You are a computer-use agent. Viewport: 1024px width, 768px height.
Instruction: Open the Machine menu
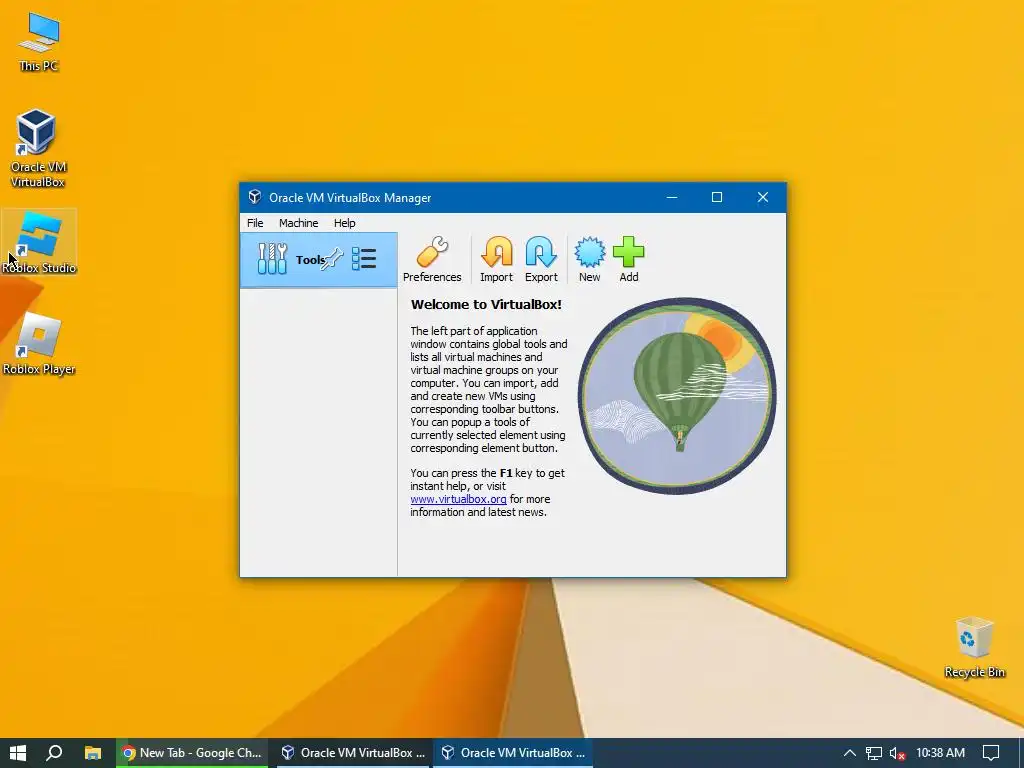(298, 223)
